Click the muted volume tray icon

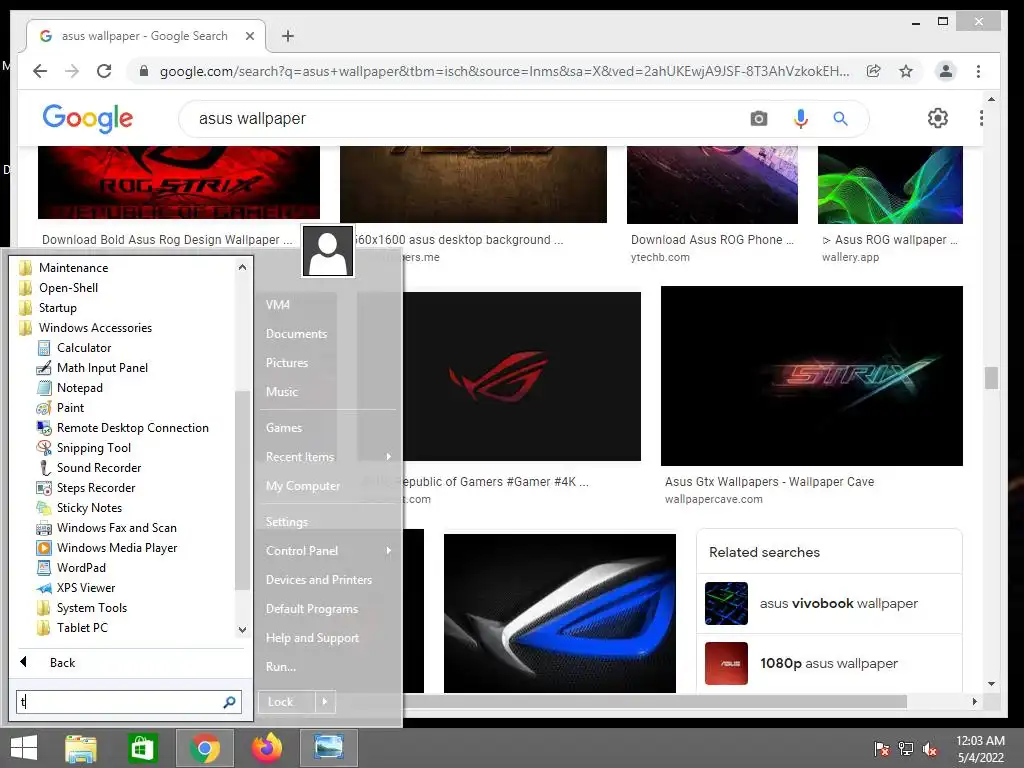[930, 749]
